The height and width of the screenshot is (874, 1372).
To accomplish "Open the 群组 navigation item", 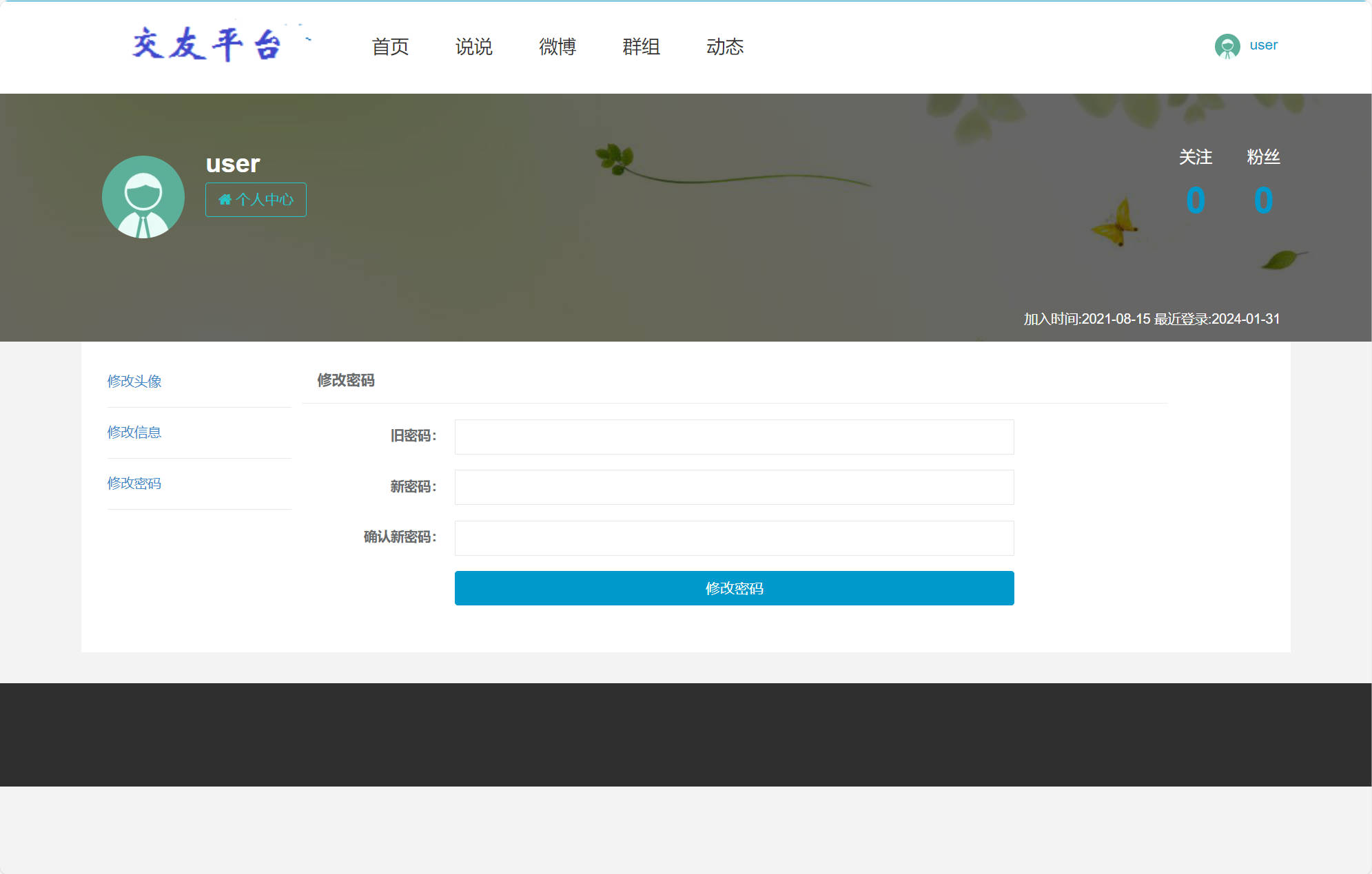I will point(640,47).
